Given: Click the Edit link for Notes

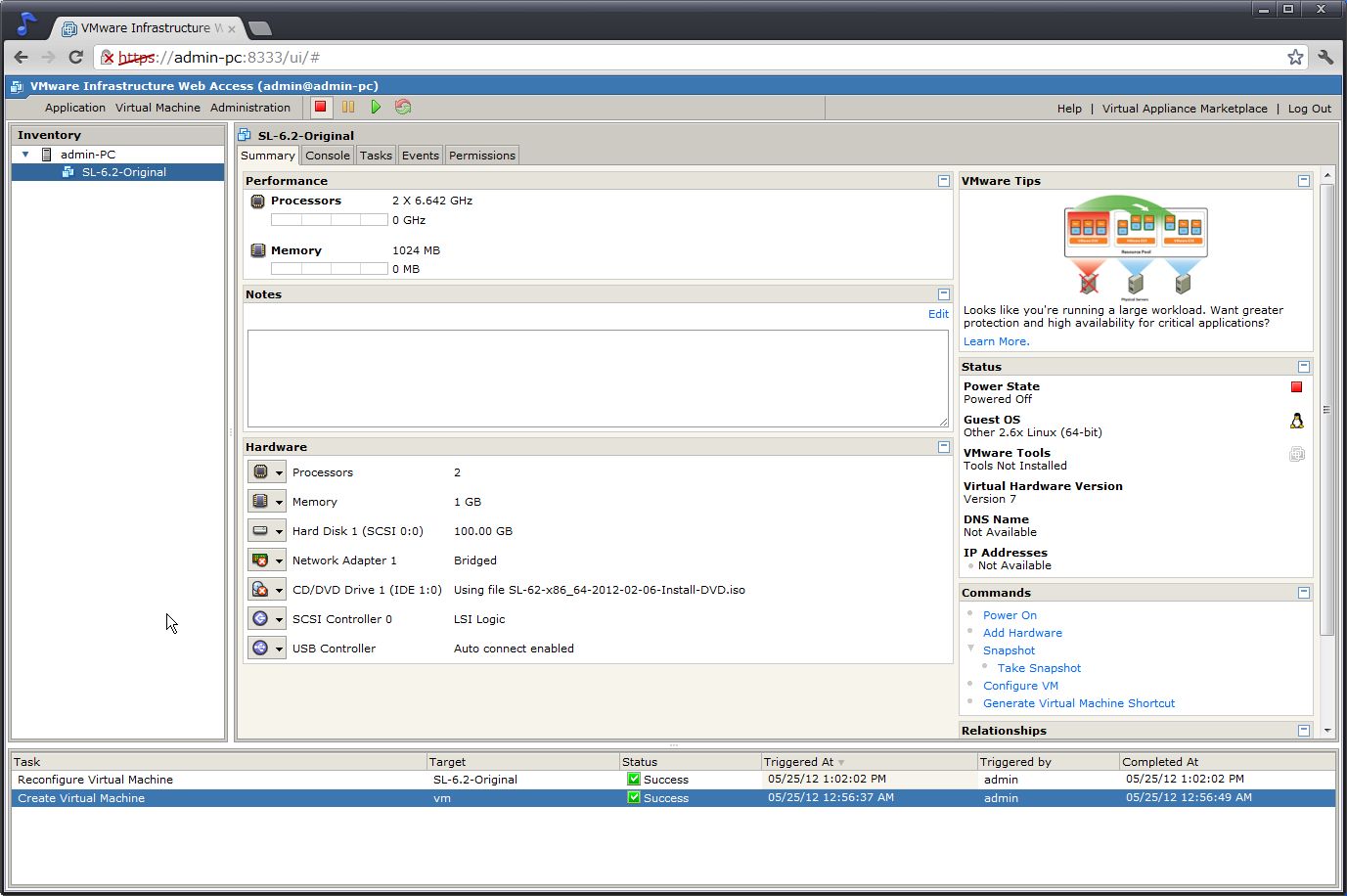Looking at the screenshot, I should tap(938, 314).
